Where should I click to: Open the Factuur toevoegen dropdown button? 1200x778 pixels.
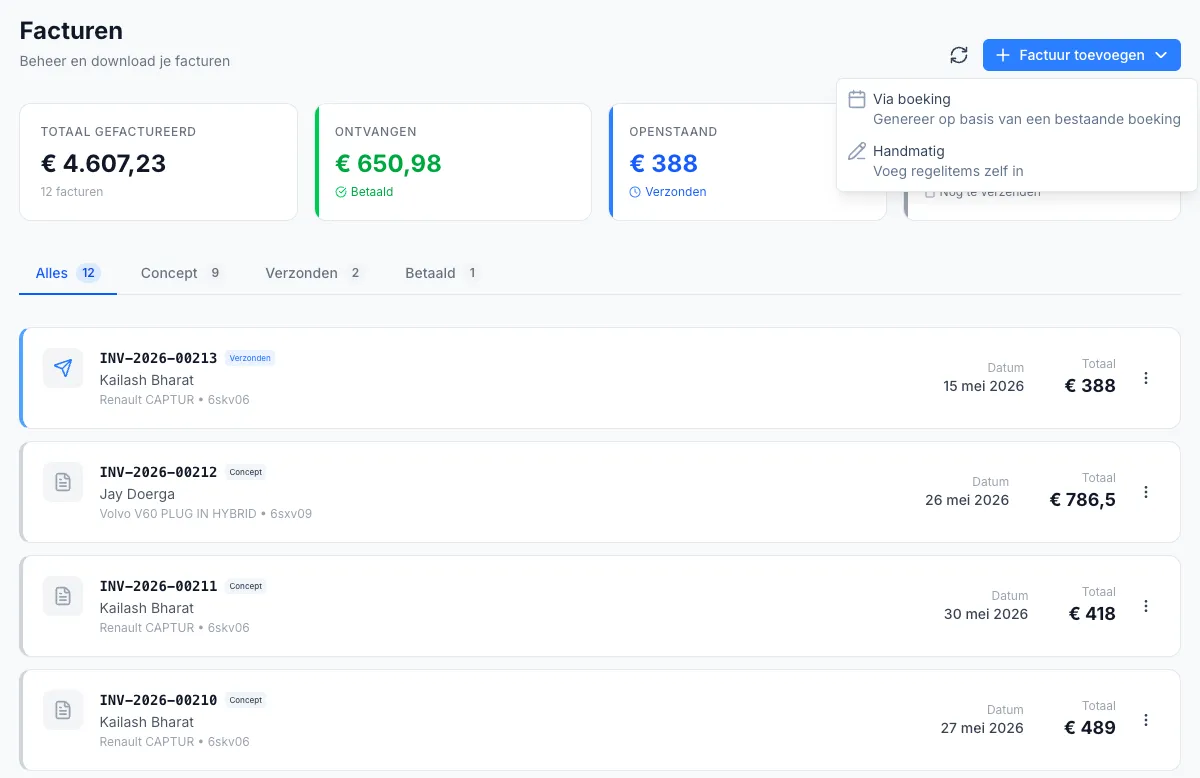coord(1081,55)
